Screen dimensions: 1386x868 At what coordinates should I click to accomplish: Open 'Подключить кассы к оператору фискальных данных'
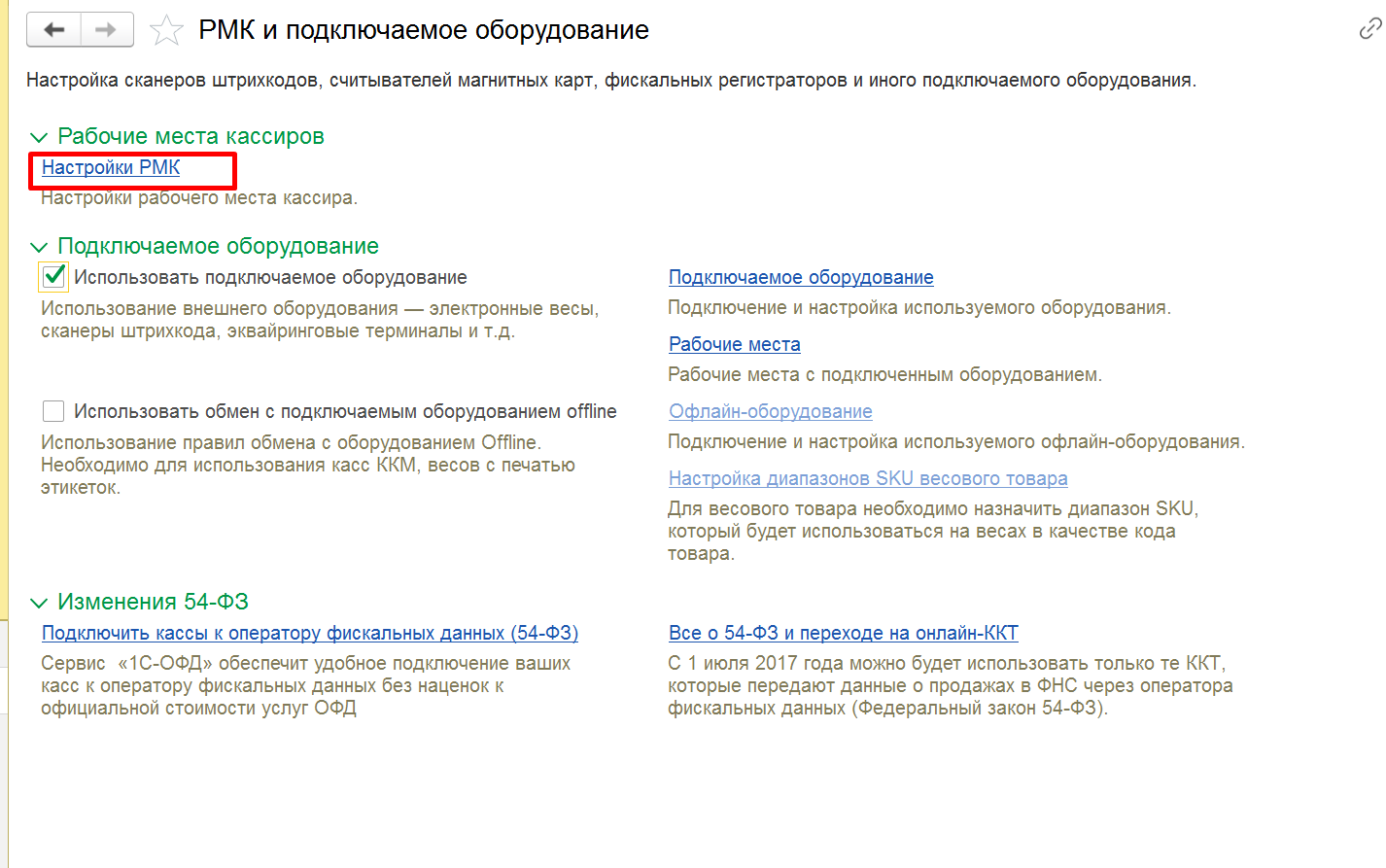[310, 633]
